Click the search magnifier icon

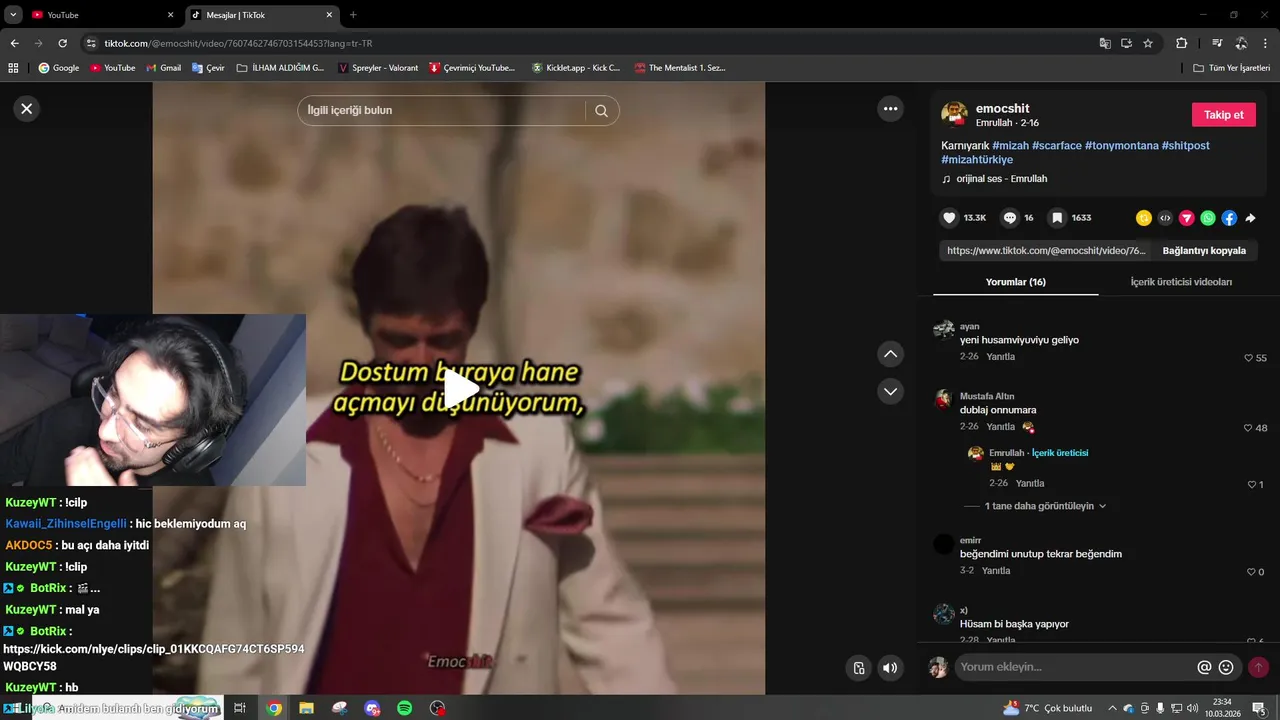pos(601,111)
